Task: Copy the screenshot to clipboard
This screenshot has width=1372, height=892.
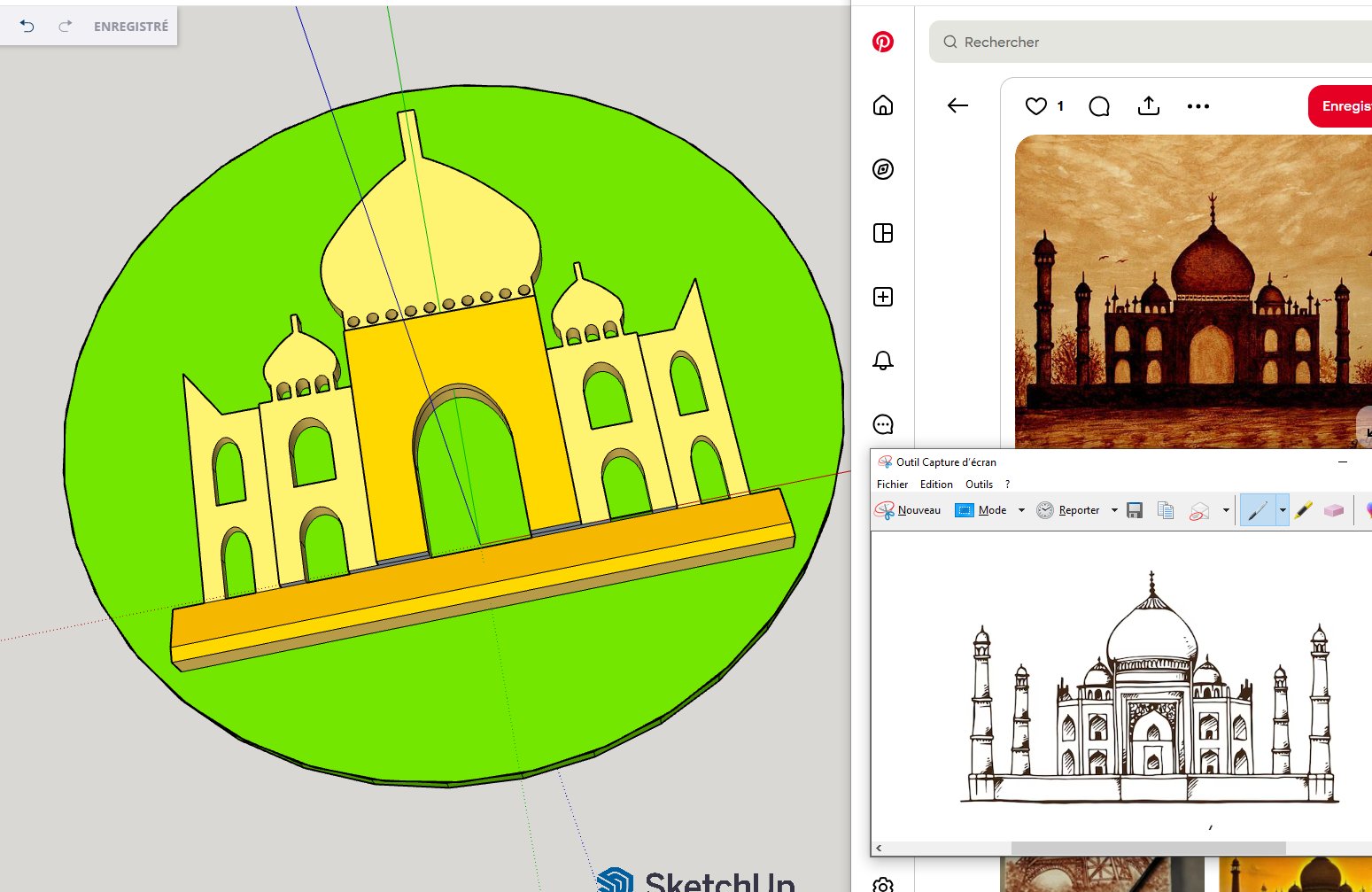Action: coord(1165,510)
